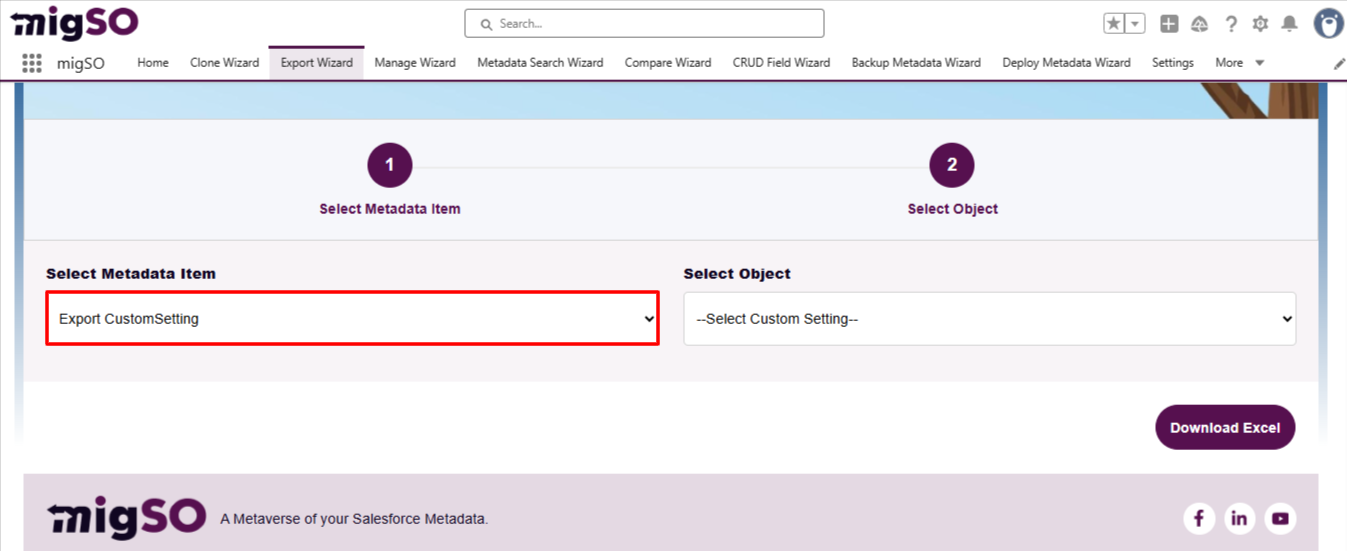Click the Download Excel button

(1225, 428)
